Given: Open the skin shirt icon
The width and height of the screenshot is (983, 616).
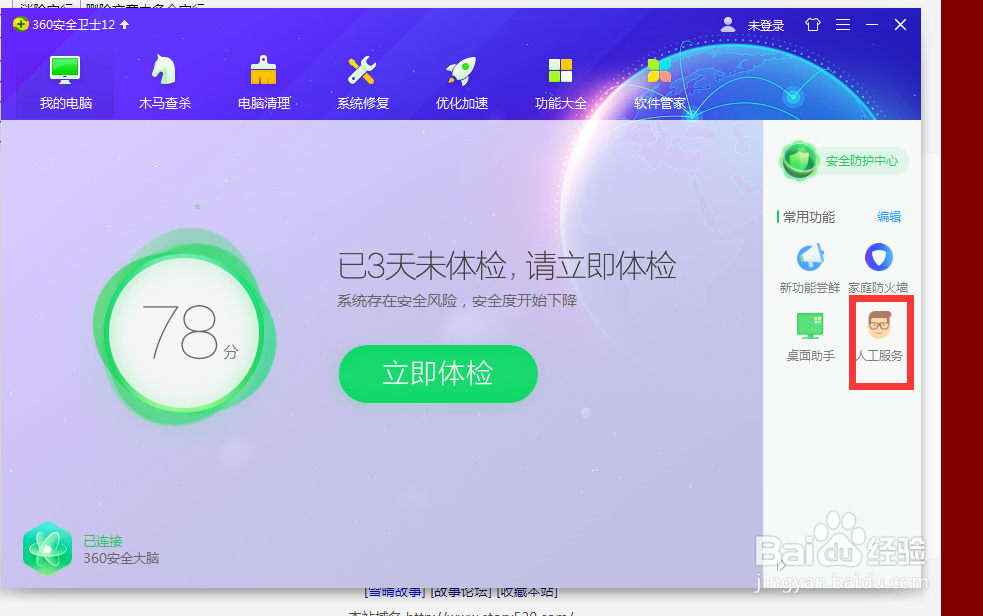Looking at the screenshot, I should click(x=812, y=24).
